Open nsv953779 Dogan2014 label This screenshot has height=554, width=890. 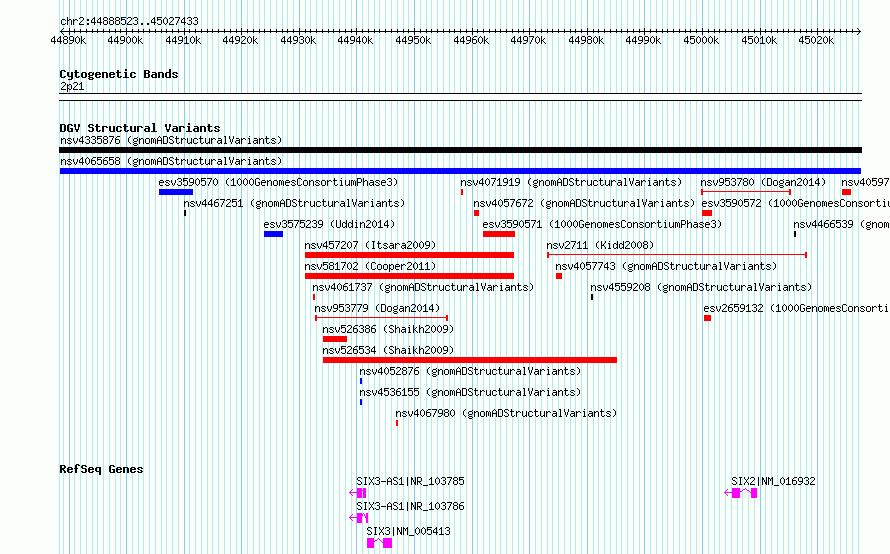pos(377,308)
